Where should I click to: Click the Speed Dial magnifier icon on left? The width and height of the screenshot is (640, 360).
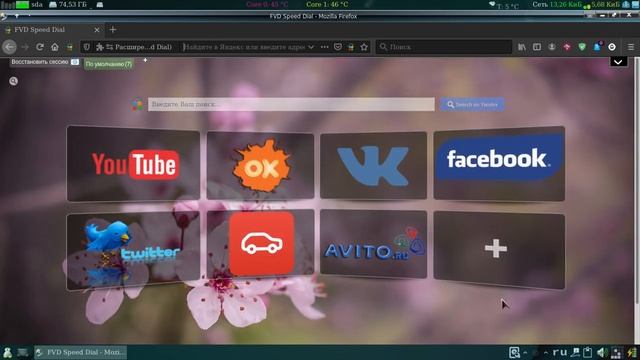(x=13, y=81)
